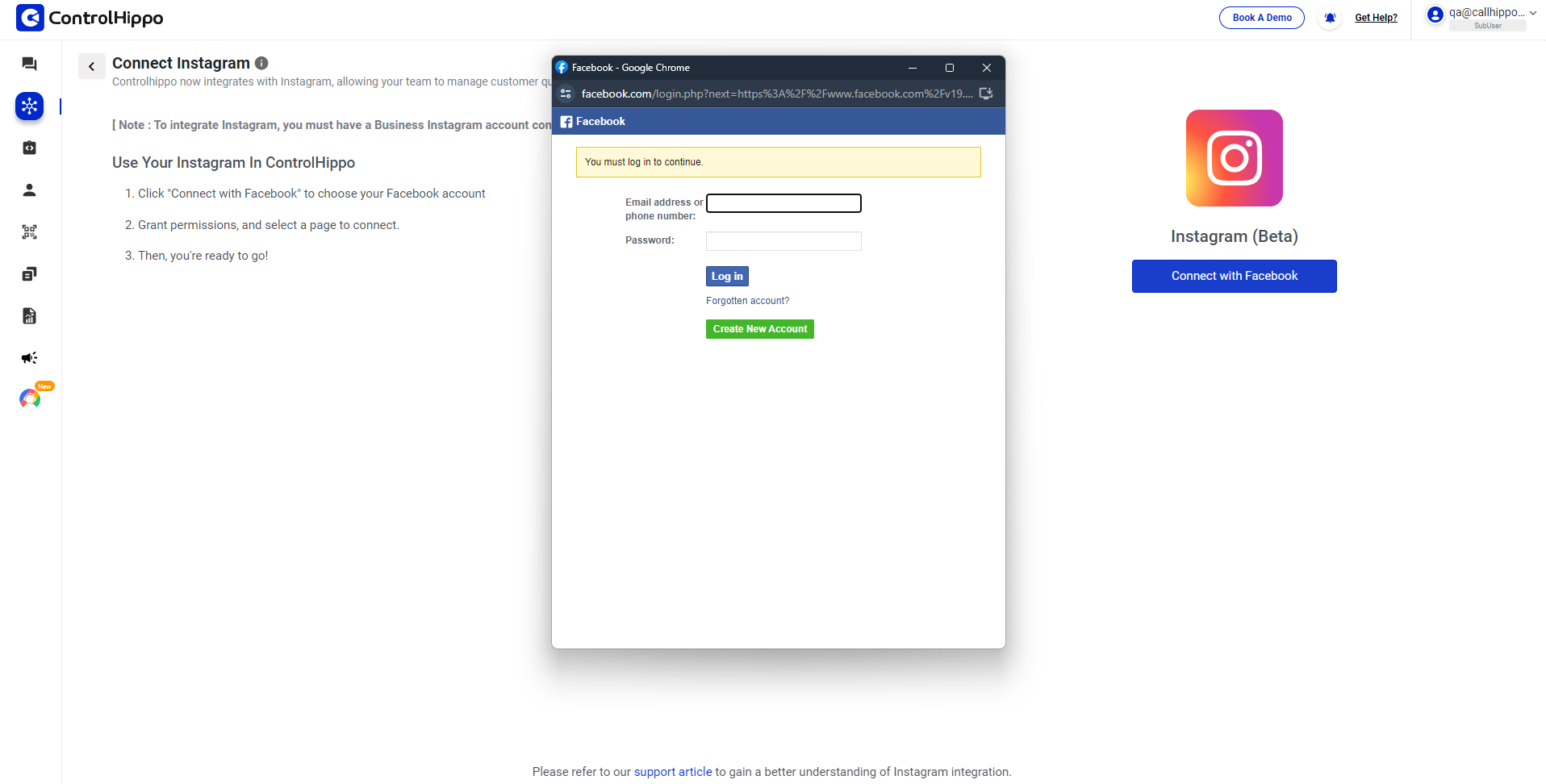Open the QR code scan sidebar icon
The image size is (1546, 784).
point(29,231)
